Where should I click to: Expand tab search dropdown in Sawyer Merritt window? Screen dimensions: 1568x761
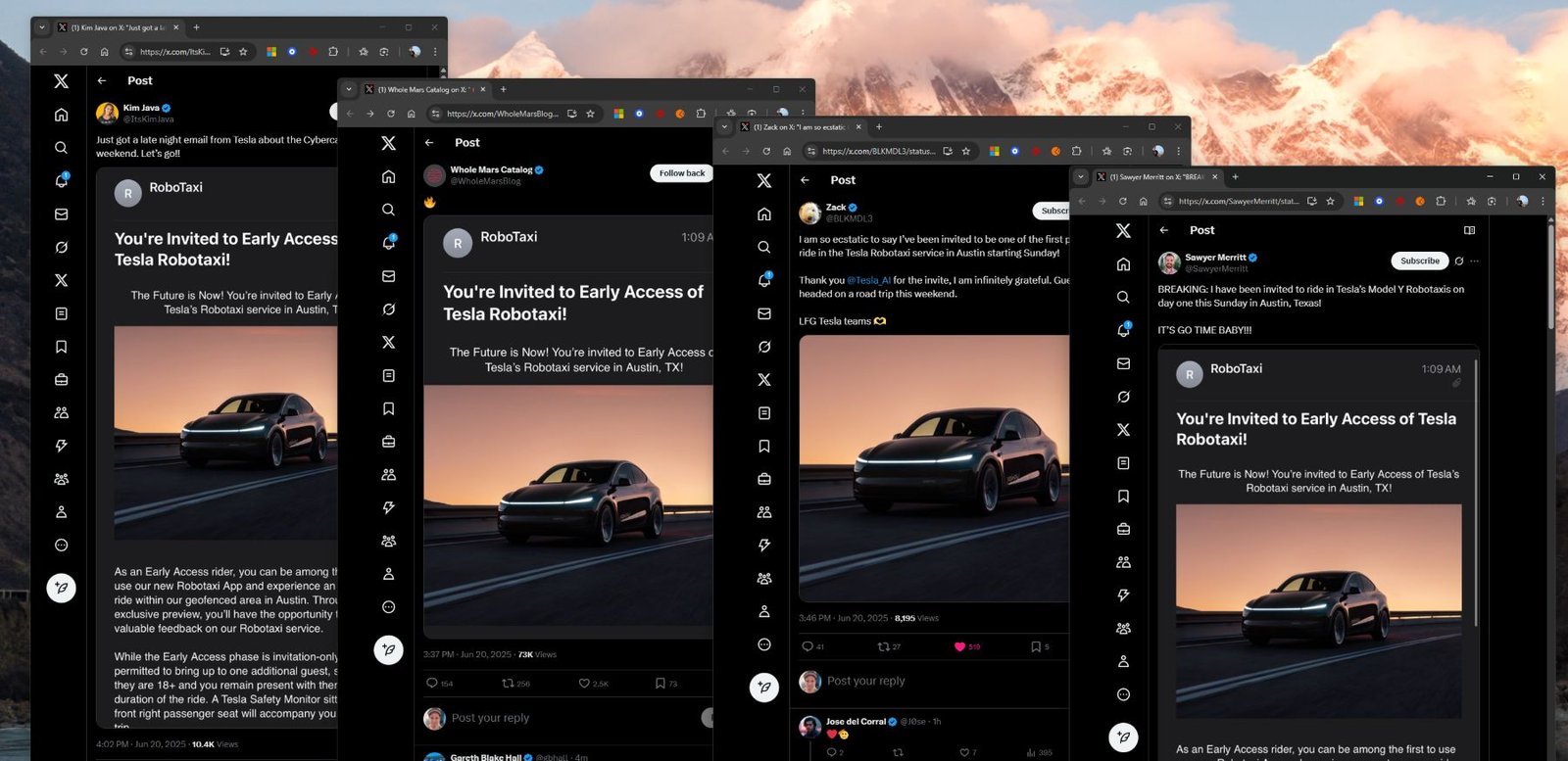(1081, 177)
